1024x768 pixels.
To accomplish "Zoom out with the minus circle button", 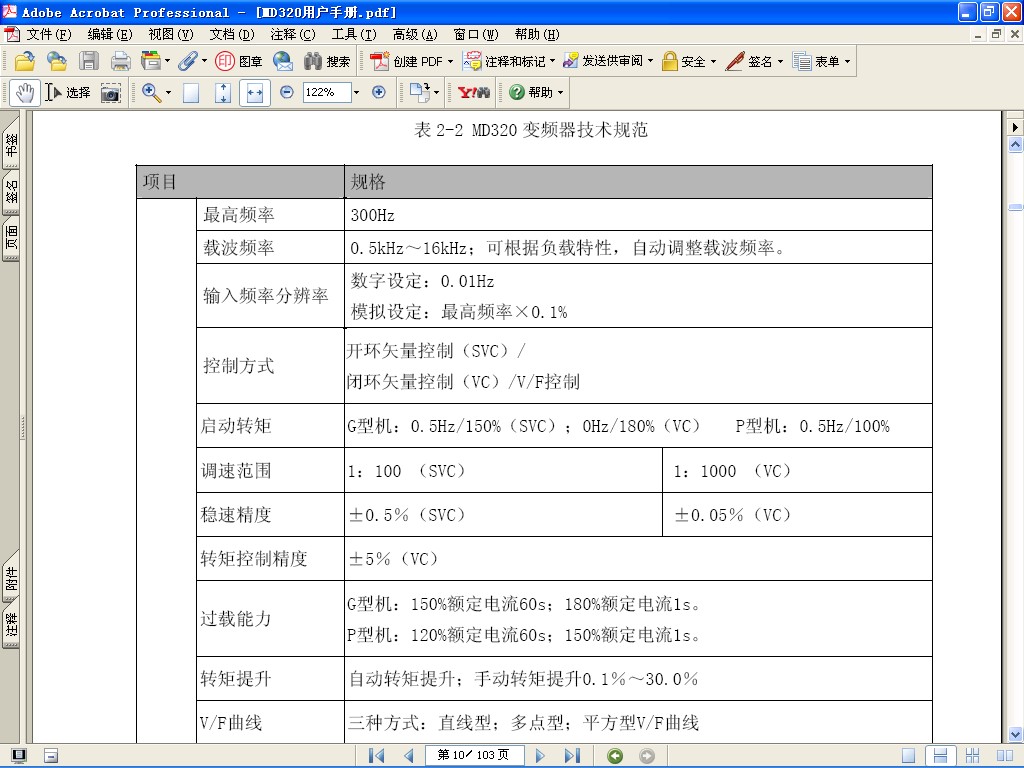I will click(287, 92).
